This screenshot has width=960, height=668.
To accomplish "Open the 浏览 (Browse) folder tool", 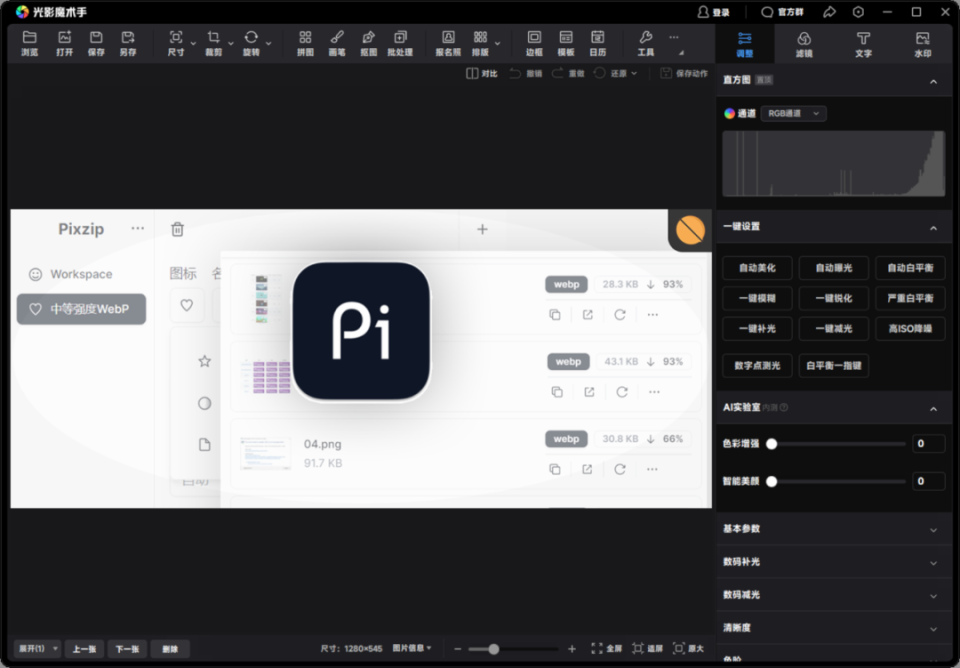I will click(30, 43).
